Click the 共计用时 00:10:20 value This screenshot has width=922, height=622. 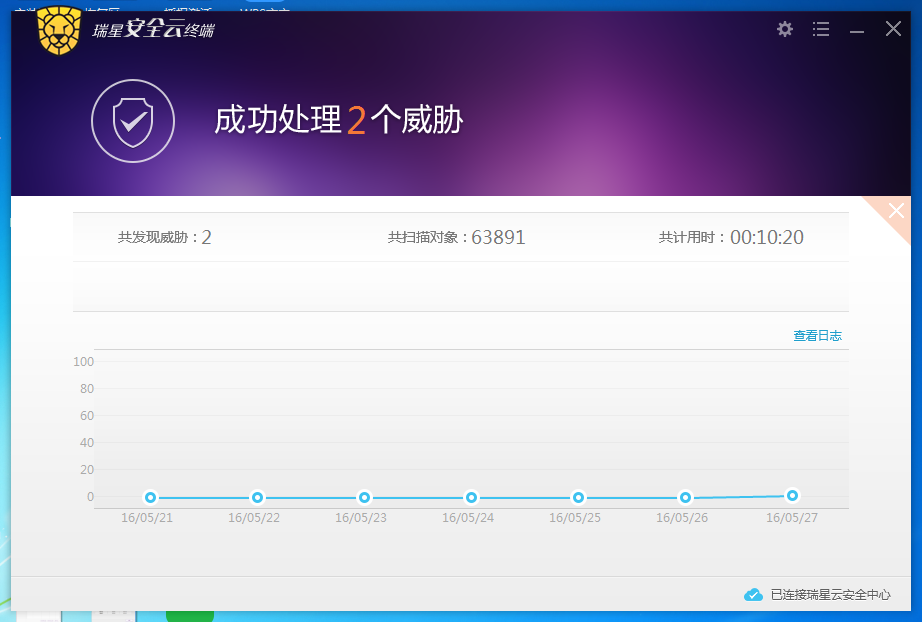pos(766,237)
